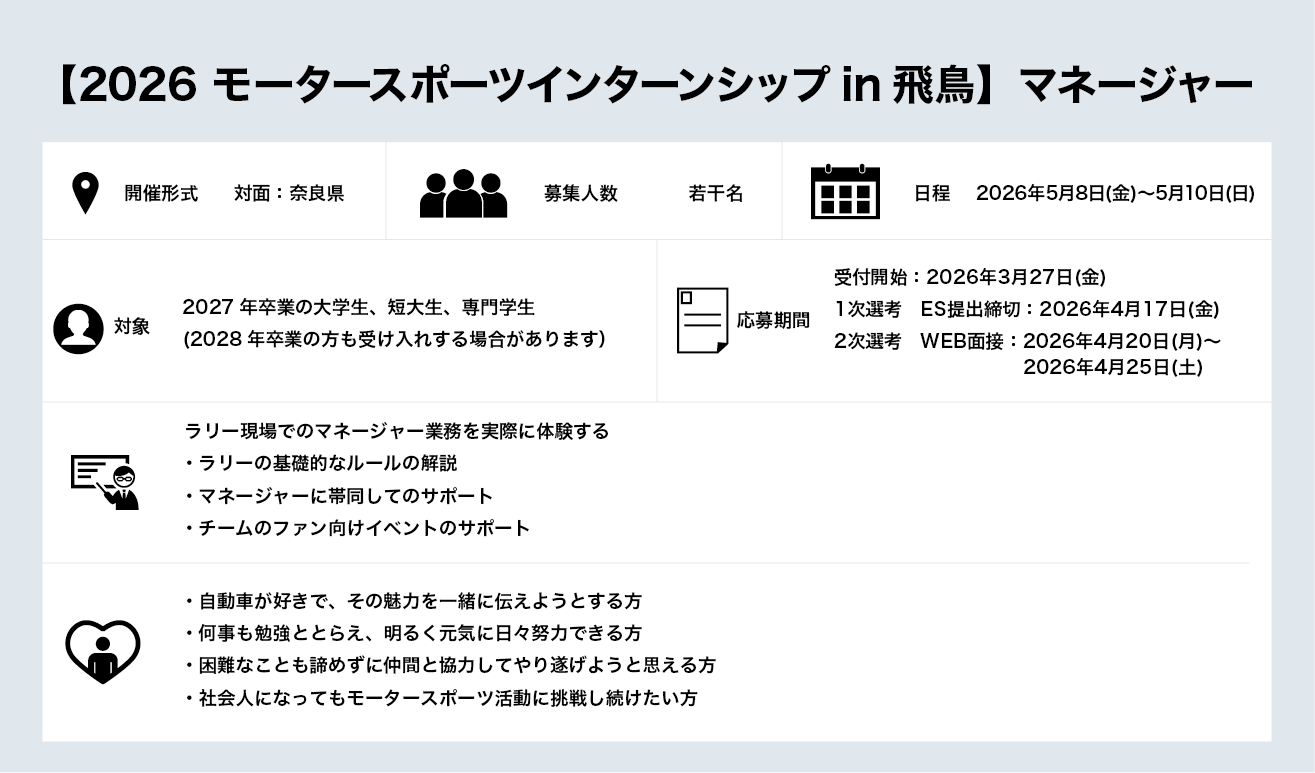This screenshot has height=773, width=1315.
Task: Click the location pin icon
Action: (86, 193)
